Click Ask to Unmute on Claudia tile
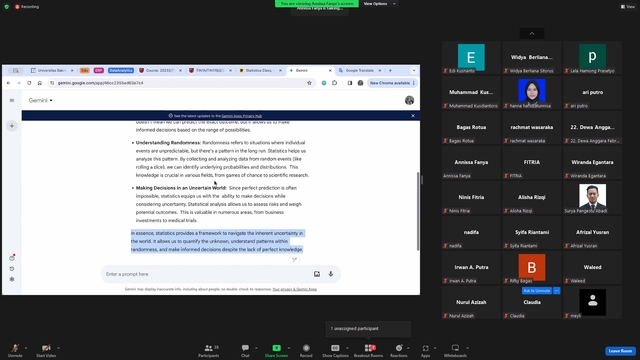Screen dimensions: 640x360 pyautogui.click(x=537, y=291)
